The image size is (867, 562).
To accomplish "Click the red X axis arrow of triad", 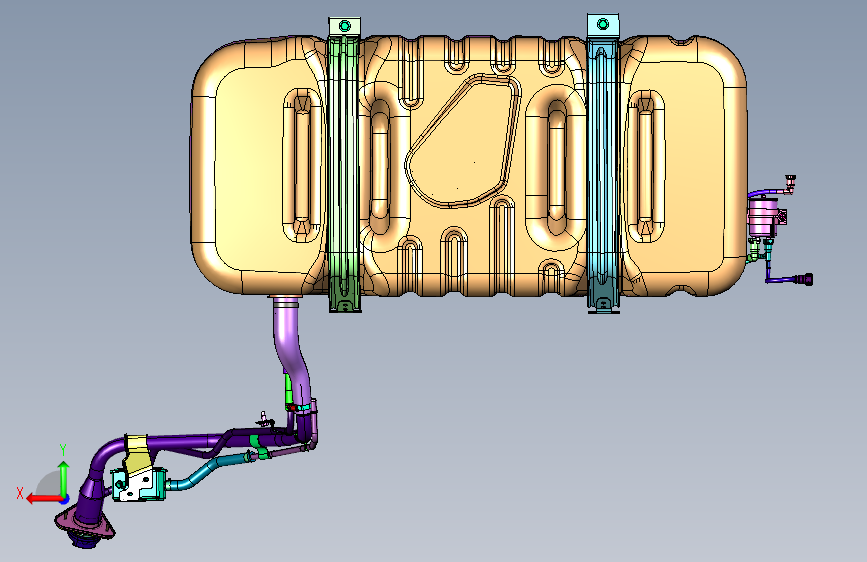I will [43, 499].
